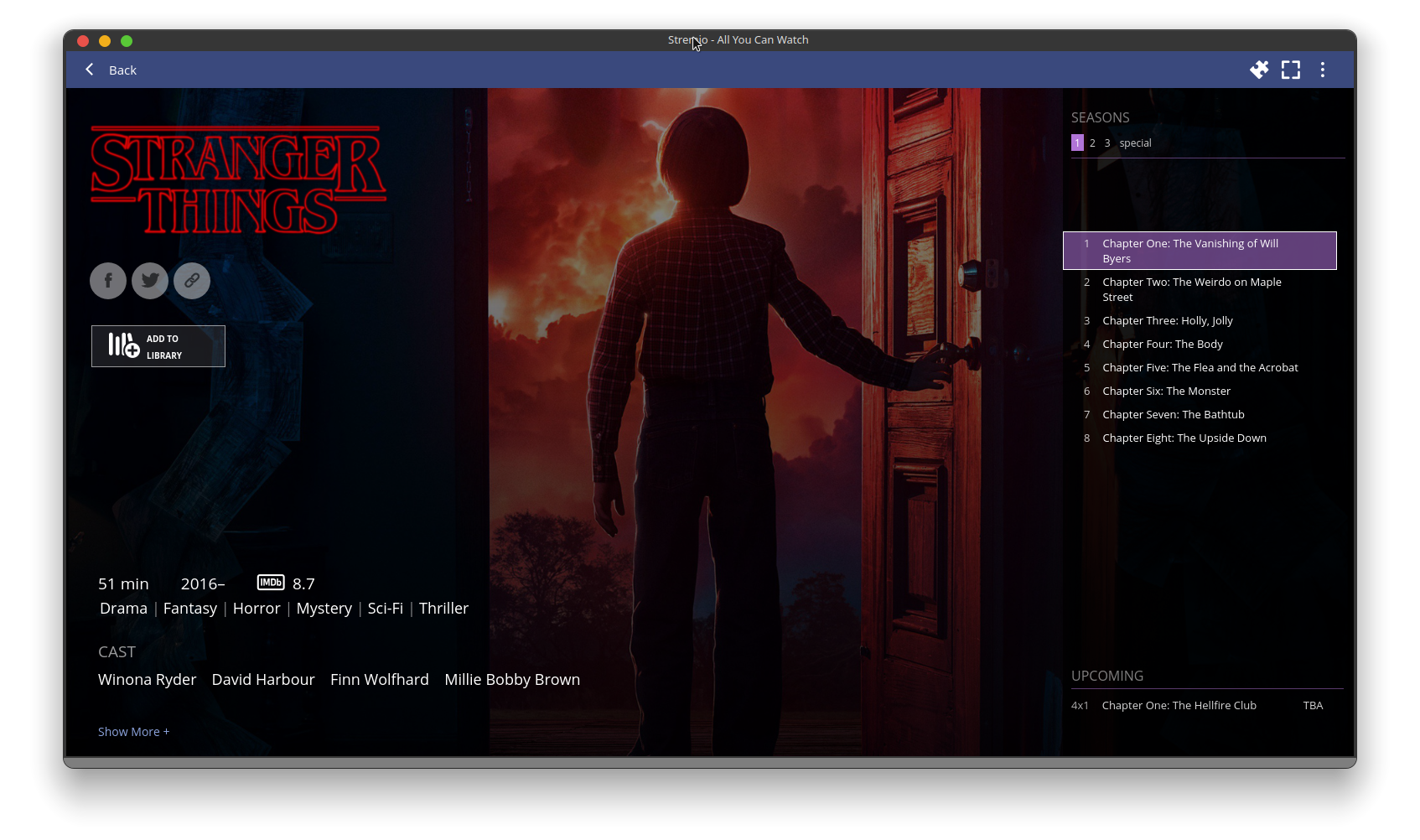Click the Stranger Things logo

click(238, 180)
